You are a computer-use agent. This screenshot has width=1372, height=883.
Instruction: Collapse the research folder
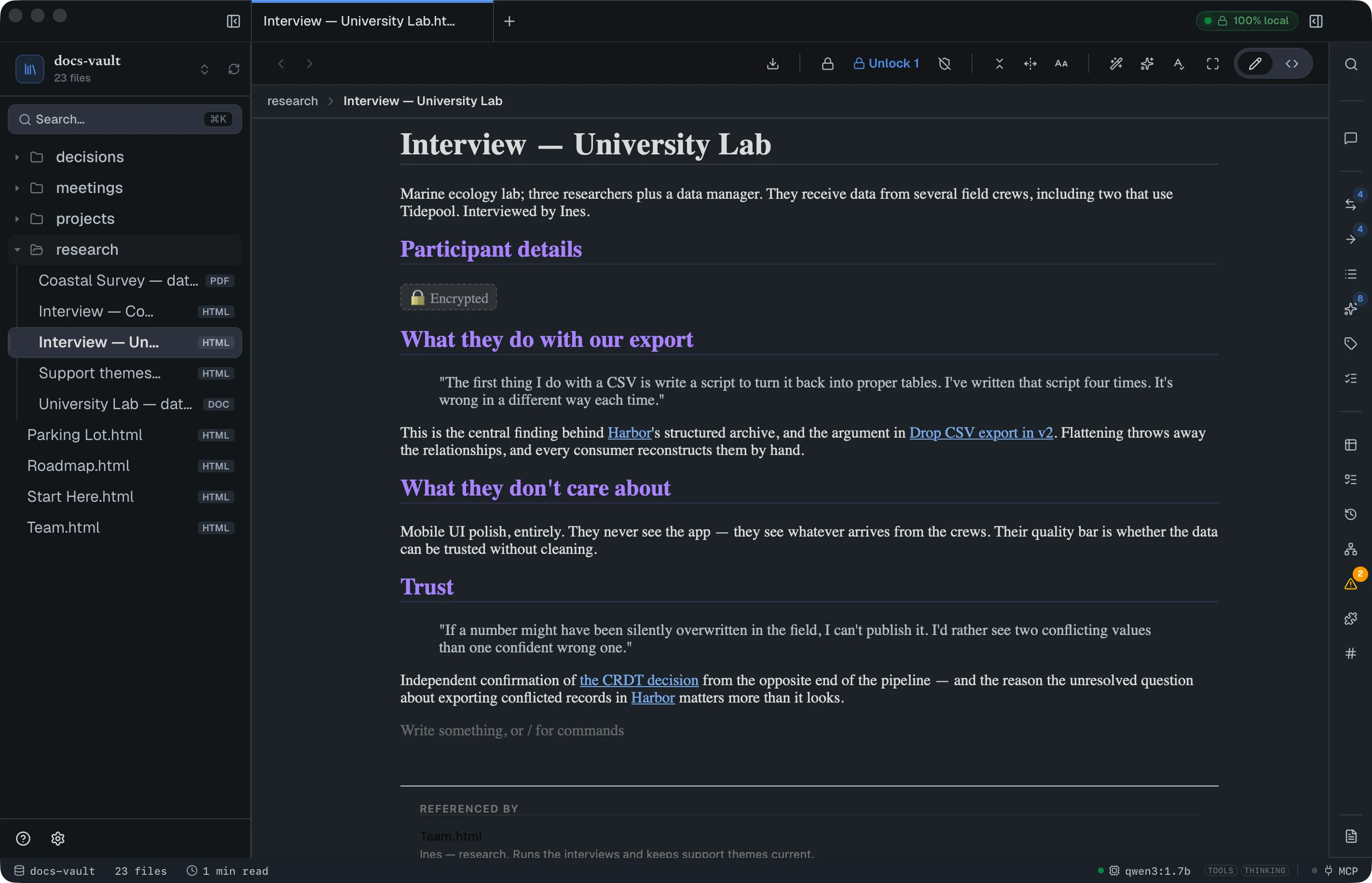click(x=125, y=250)
